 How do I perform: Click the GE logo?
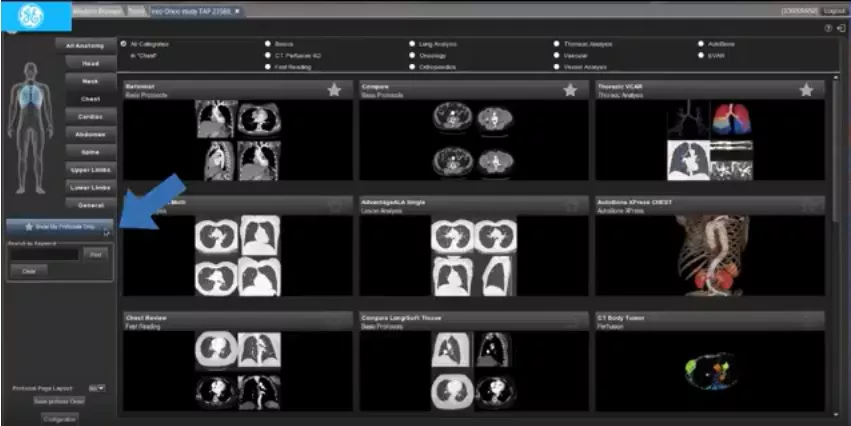click(30, 16)
